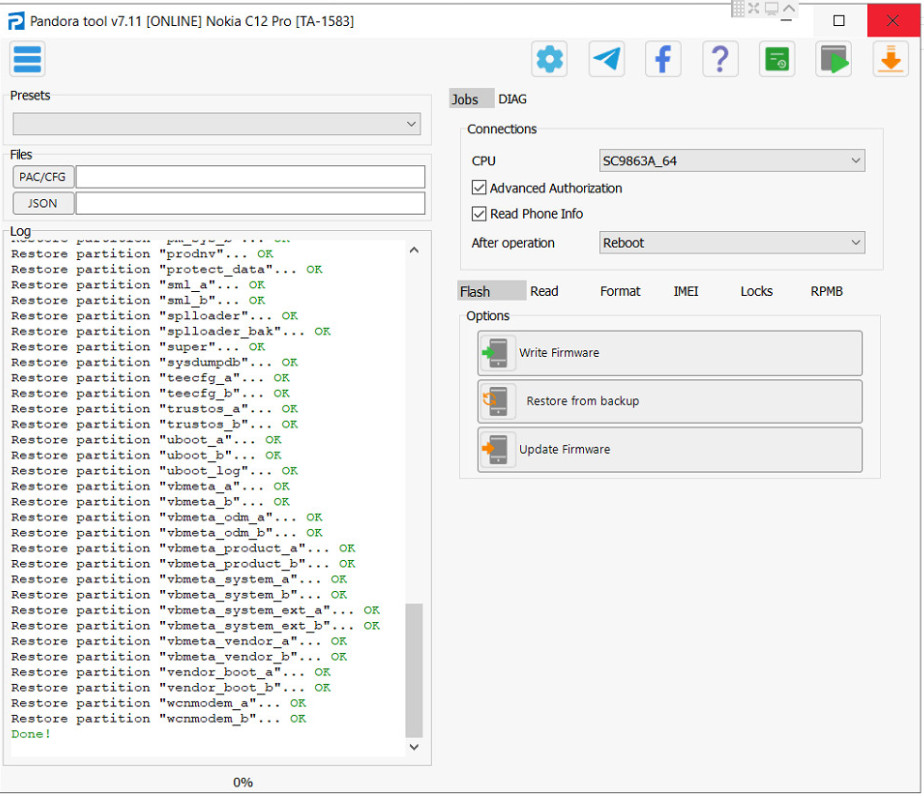
Task: Select the IMEI tab
Action: pos(685,291)
